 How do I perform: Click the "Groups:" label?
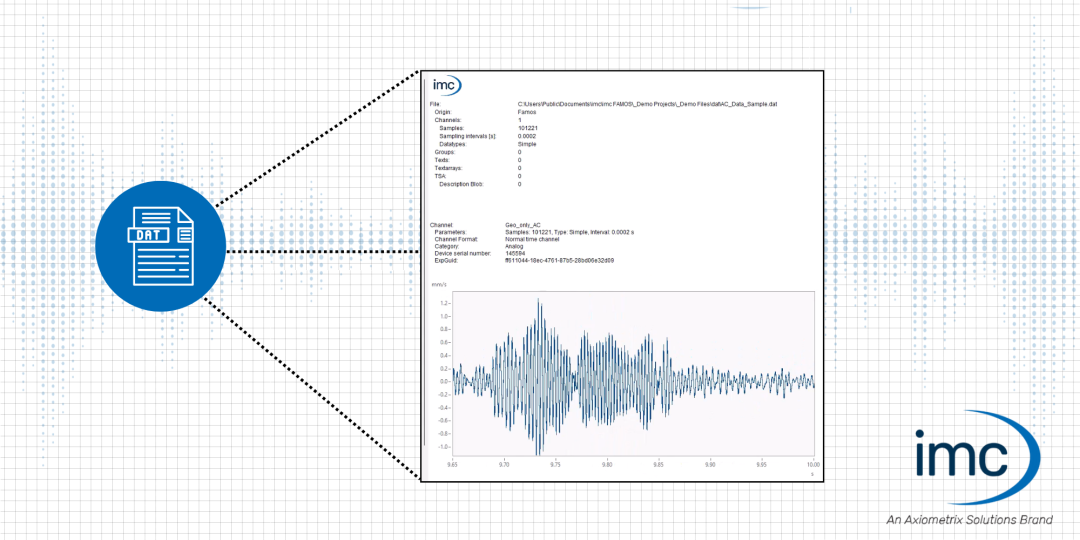444,152
